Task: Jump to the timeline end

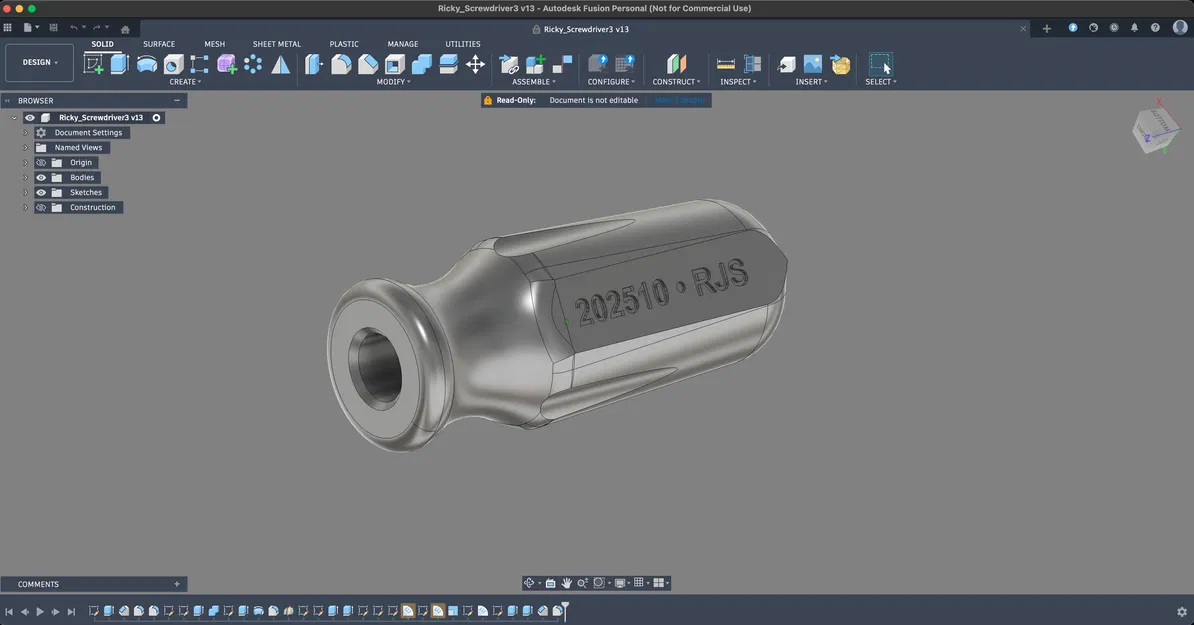Action: point(71,611)
